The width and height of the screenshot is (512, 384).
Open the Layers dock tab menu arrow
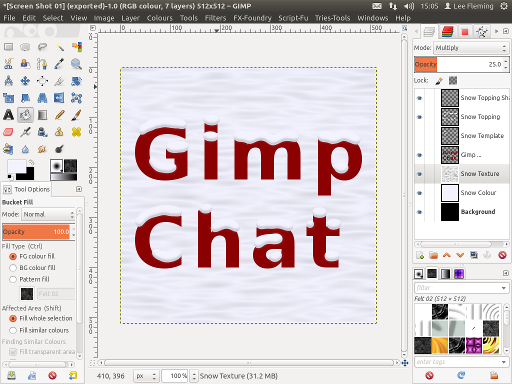point(506,31)
